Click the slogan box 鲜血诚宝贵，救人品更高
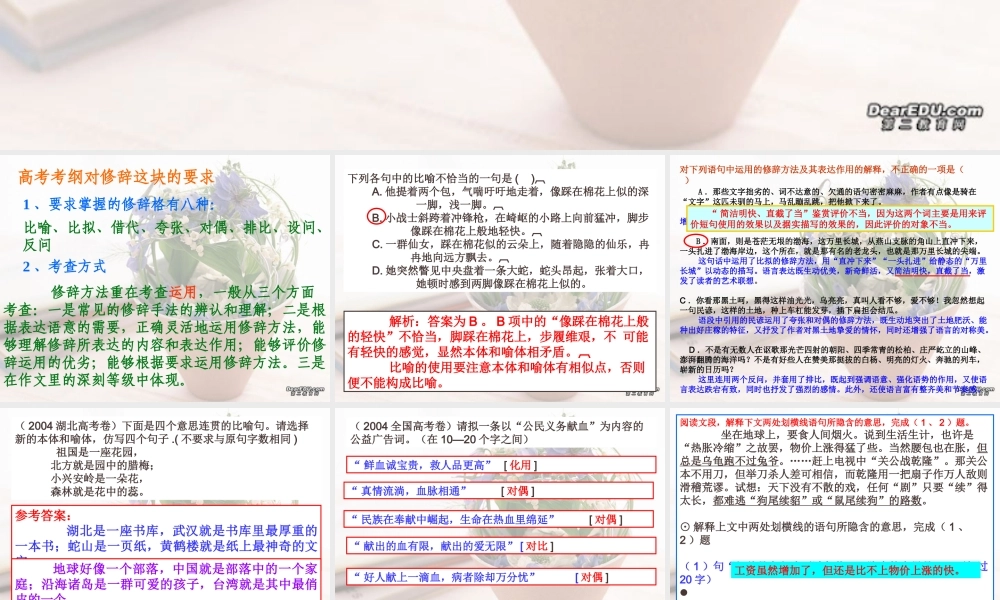The width and height of the screenshot is (1000, 600). tap(501, 465)
